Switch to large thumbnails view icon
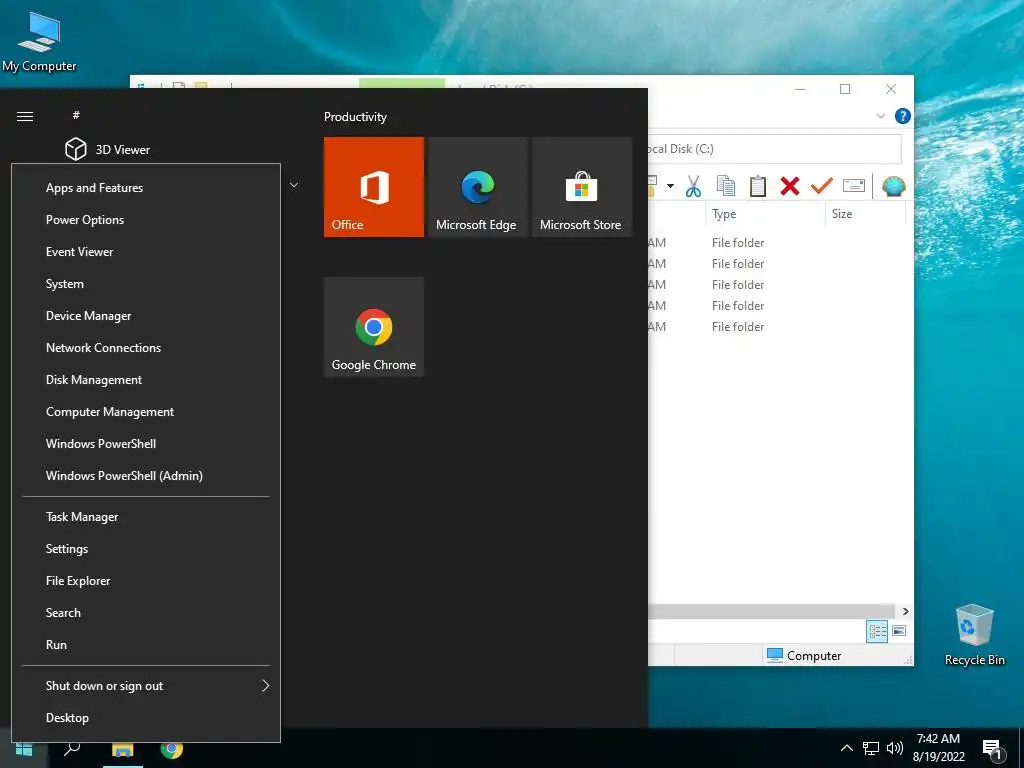Viewport: 1024px width, 768px height. tap(899, 631)
